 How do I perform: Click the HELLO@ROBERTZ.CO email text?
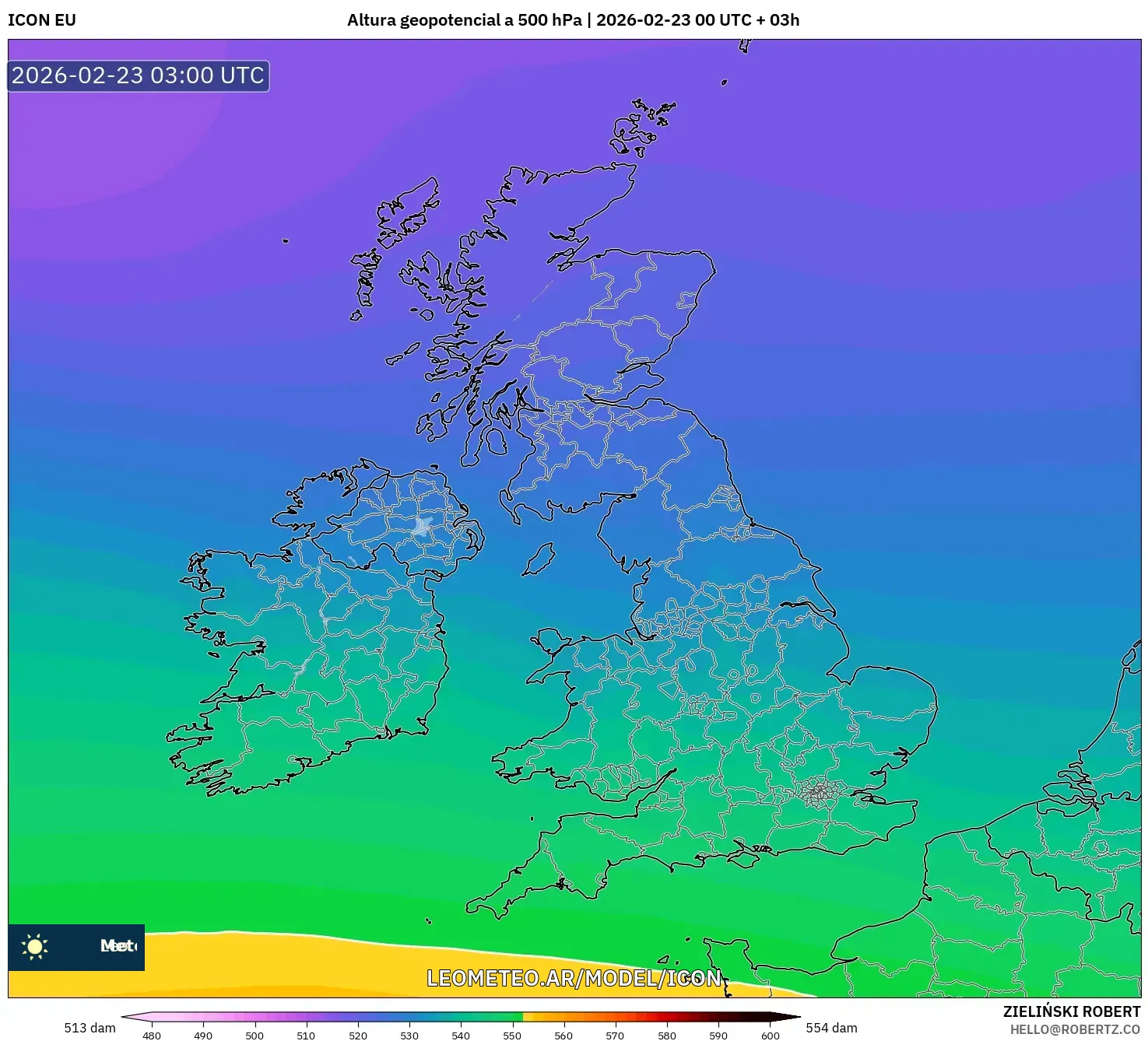coord(1074,1029)
